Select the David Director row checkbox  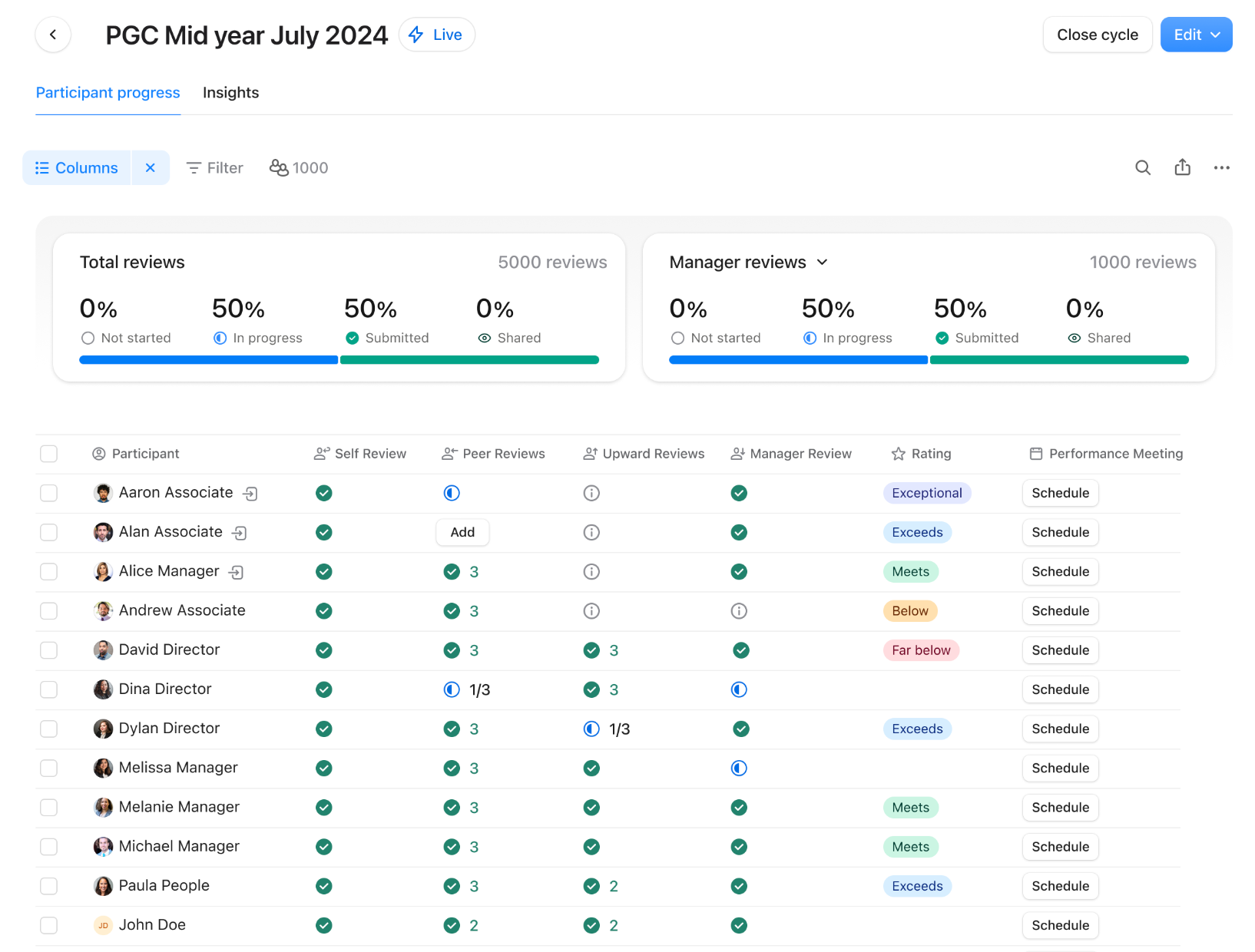point(48,650)
